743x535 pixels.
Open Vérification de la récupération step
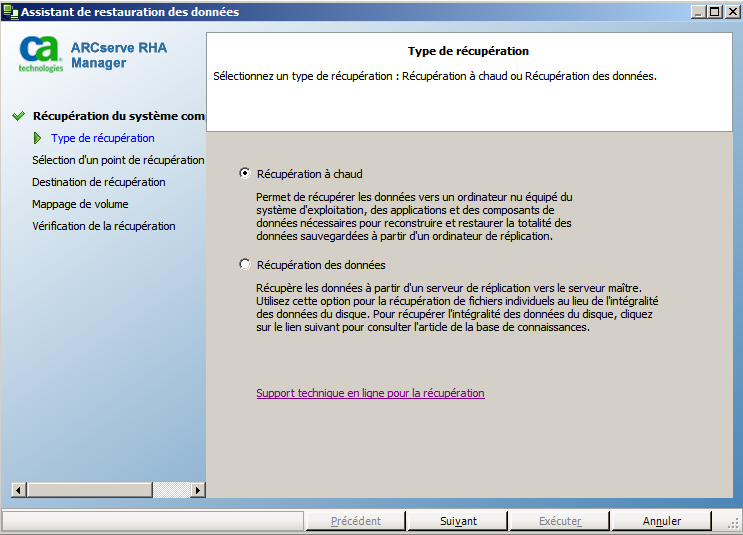tap(104, 226)
